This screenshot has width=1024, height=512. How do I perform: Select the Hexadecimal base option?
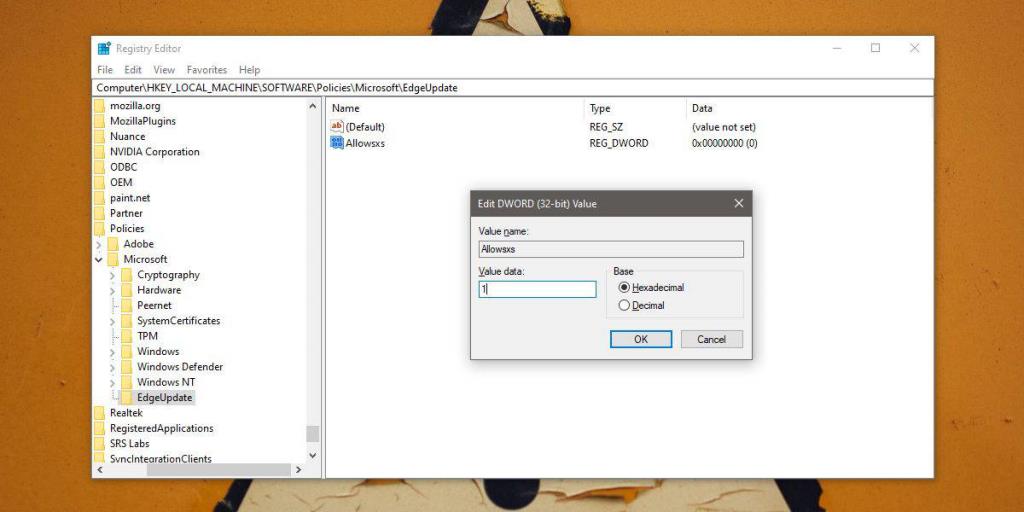click(x=651, y=287)
